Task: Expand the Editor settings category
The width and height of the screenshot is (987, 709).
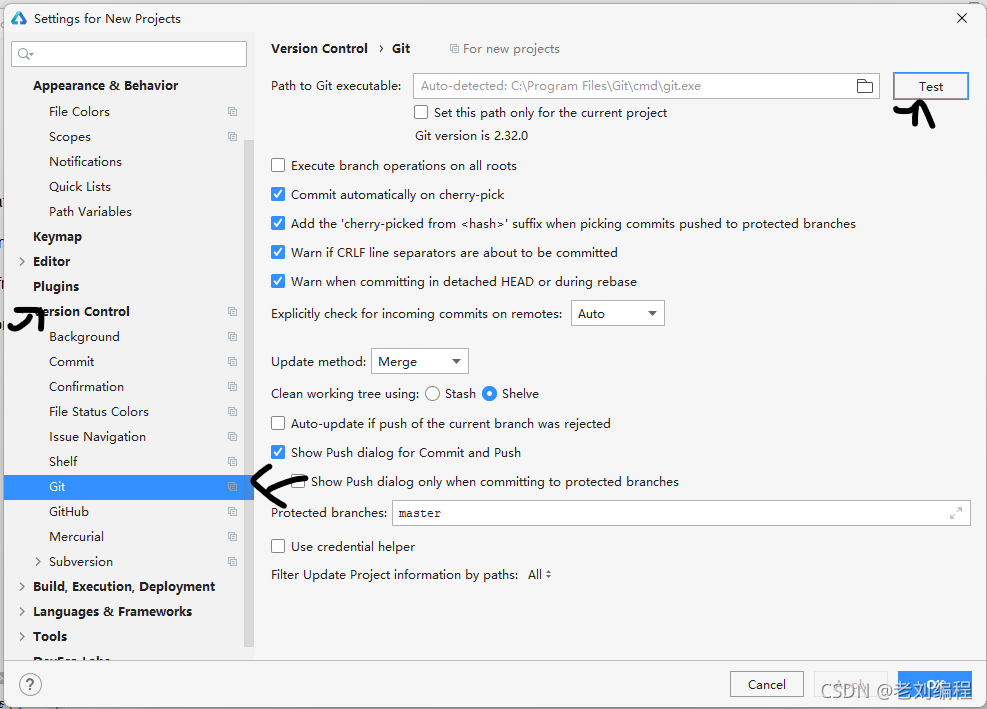Action: 22,261
